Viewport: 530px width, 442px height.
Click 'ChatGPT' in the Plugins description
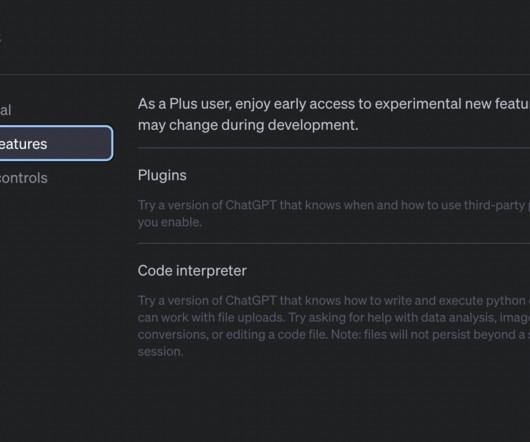click(x=251, y=205)
